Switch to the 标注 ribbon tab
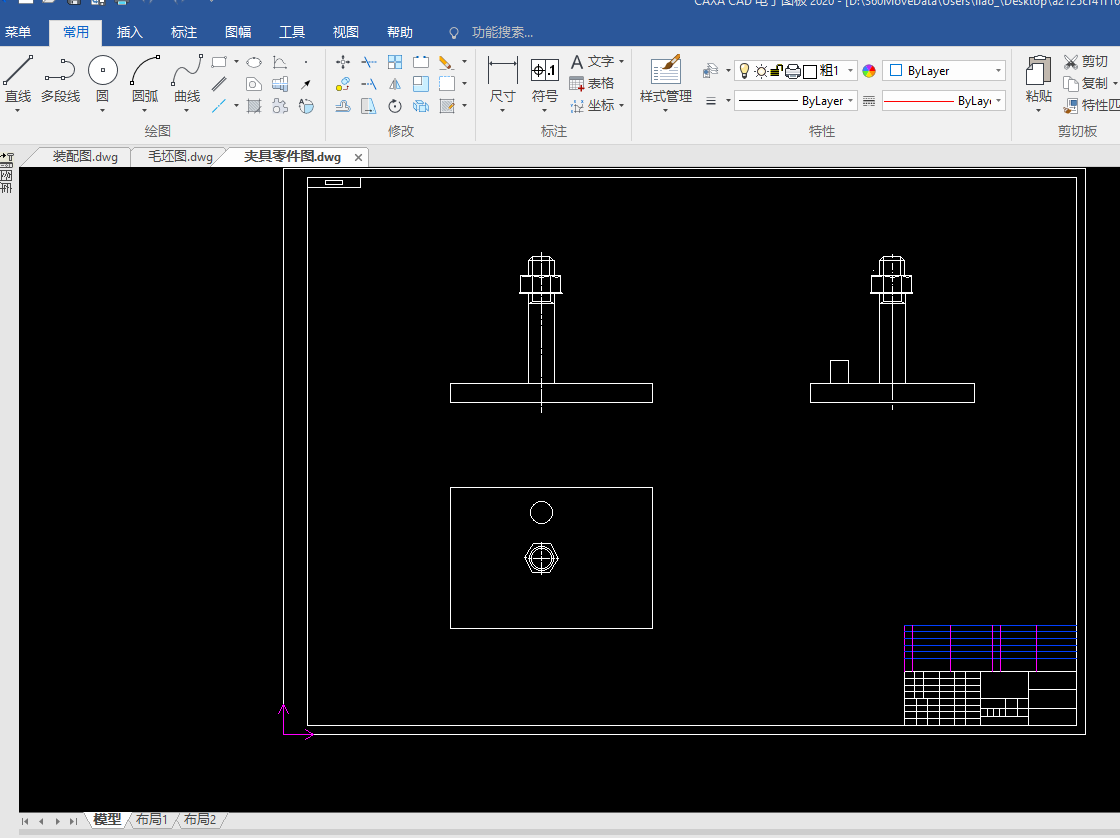This screenshot has width=1120, height=838. [184, 32]
